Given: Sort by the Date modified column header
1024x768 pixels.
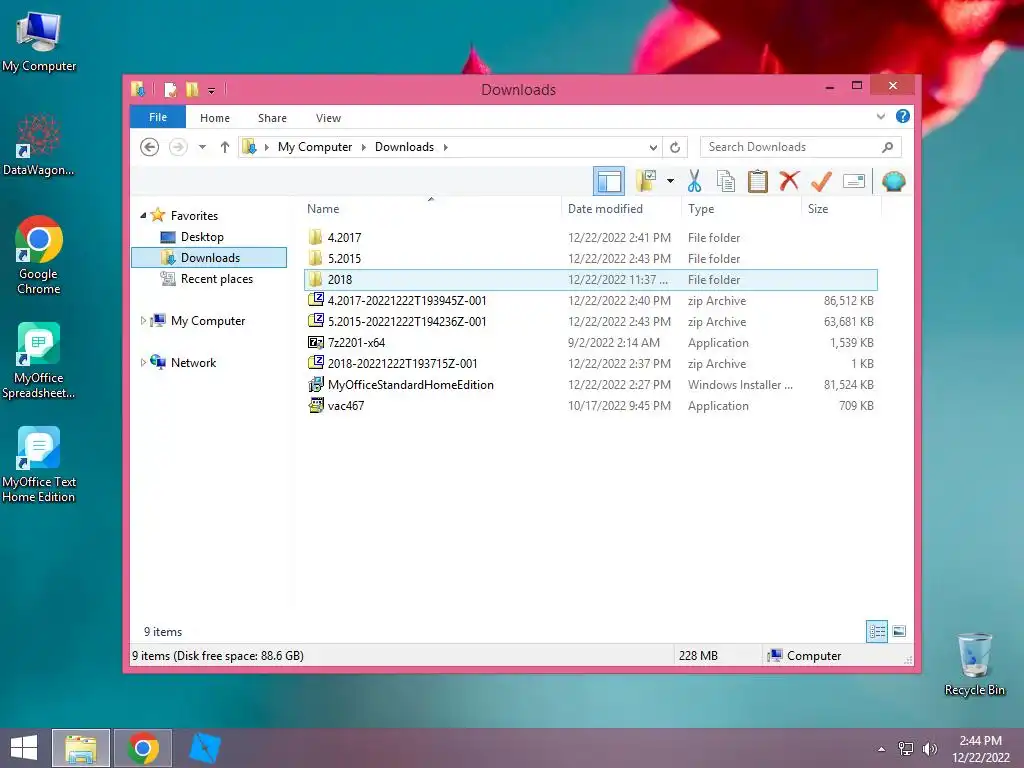Looking at the screenshot, I should (620, 208).
